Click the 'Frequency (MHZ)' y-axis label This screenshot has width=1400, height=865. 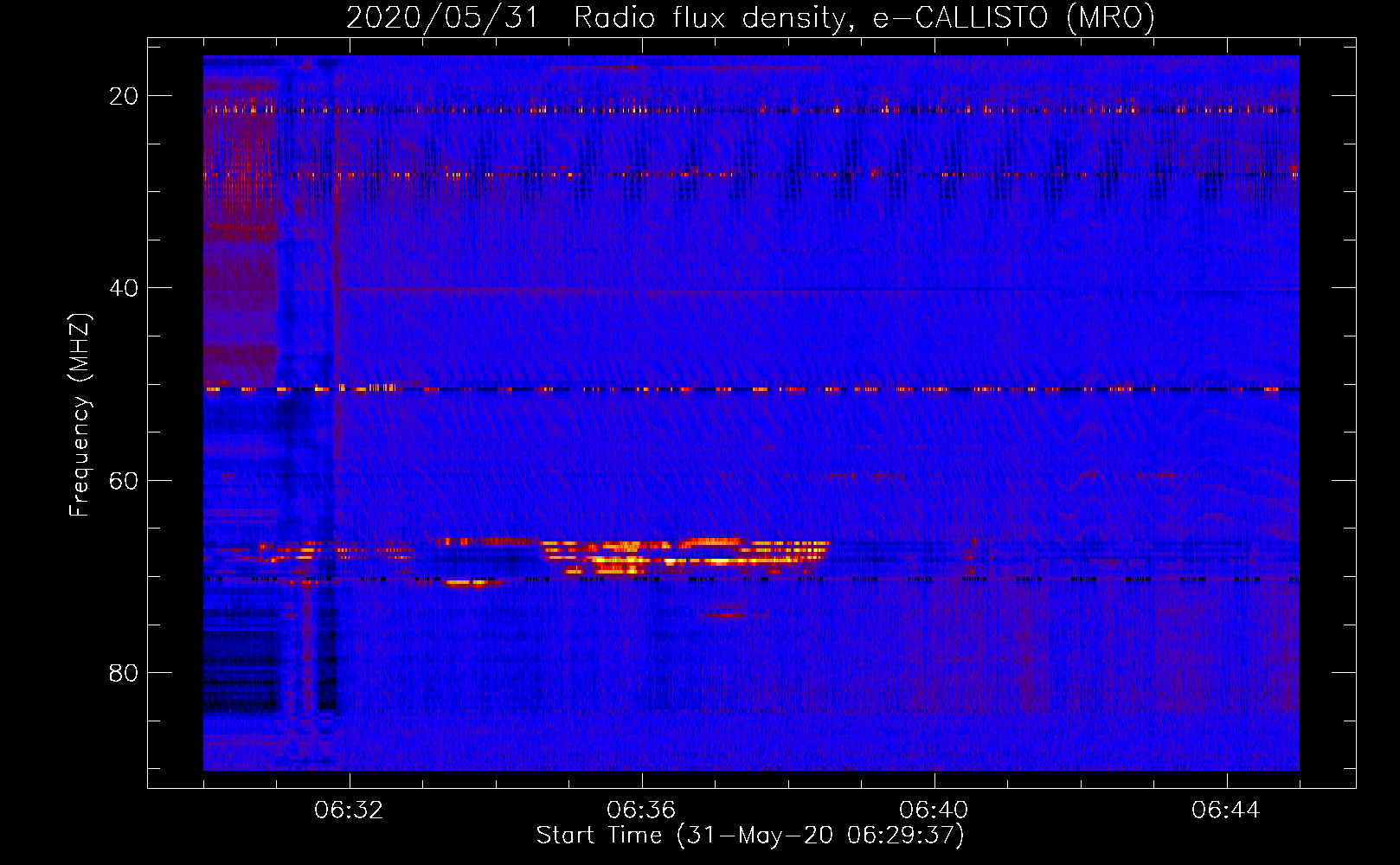[80, 415]
